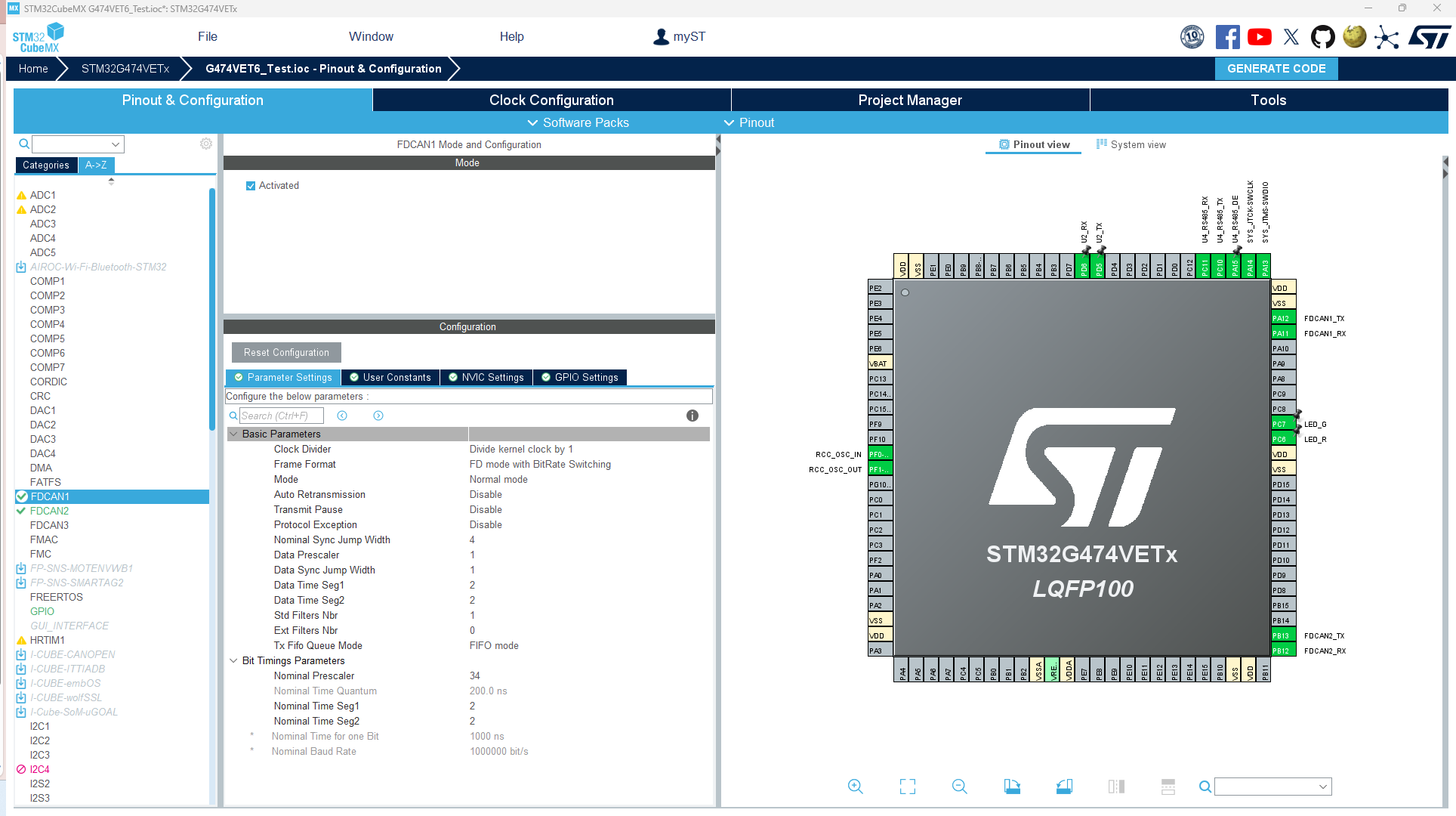
Task: Open the Facebook link icon
Action: (1227, 37)
